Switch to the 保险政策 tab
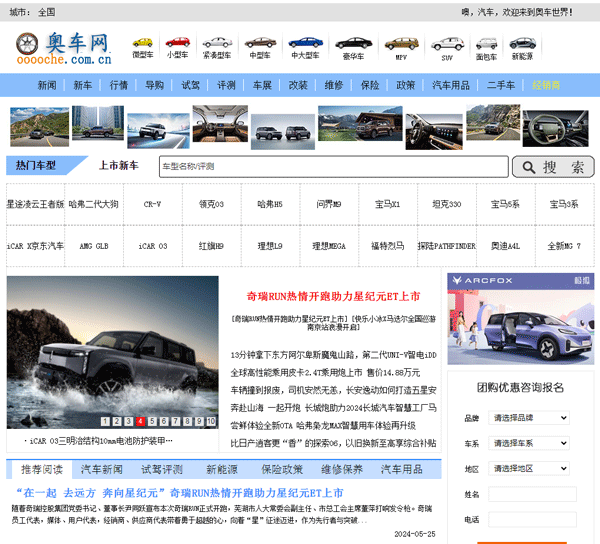The height and width of the screenshot is (544, 600). point(282,469)
